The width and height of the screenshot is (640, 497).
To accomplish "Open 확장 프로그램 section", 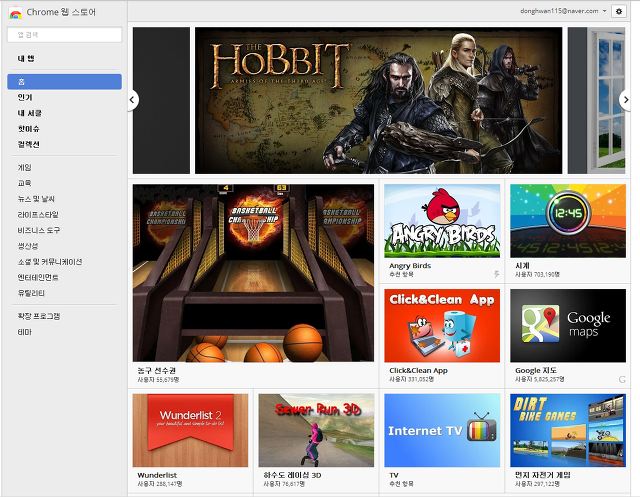I will tap(39, 316).
